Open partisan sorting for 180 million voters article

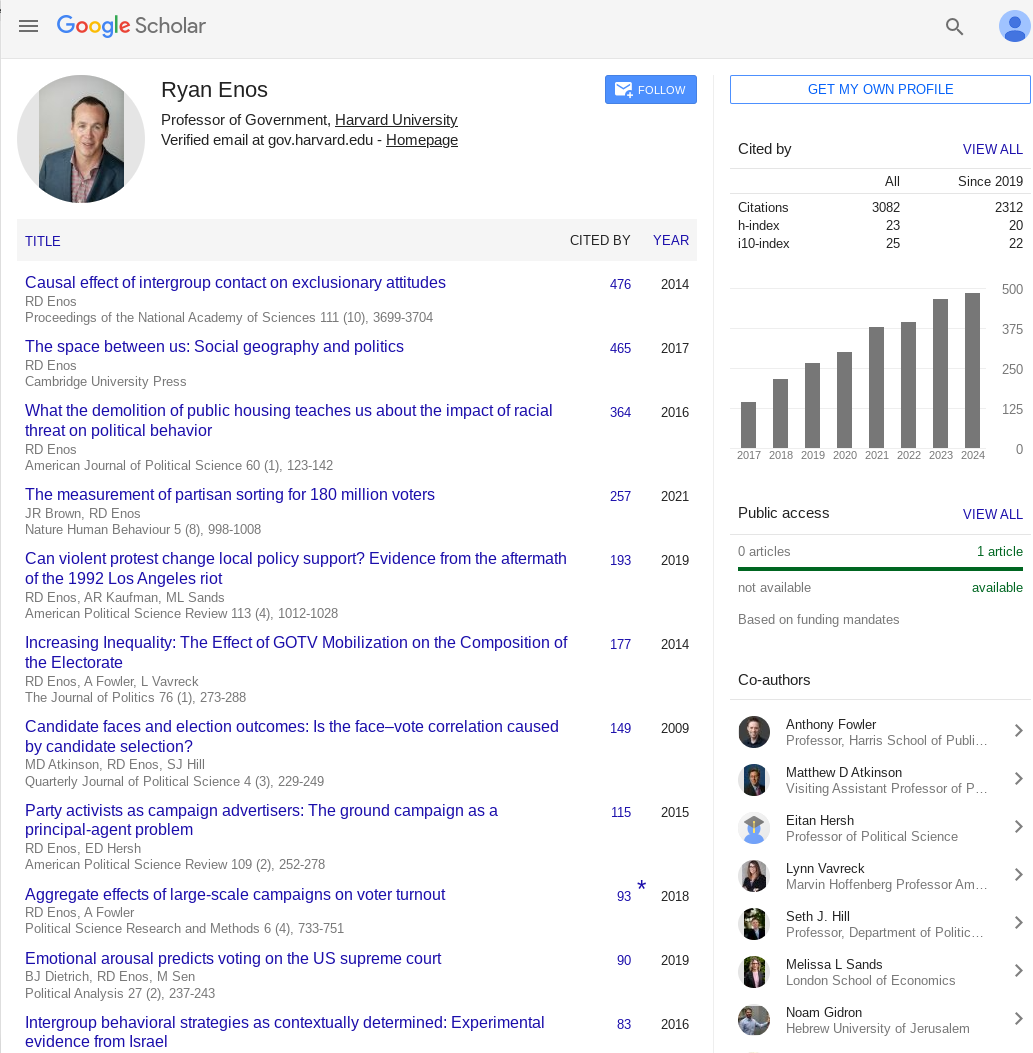(x=230, y=494)
